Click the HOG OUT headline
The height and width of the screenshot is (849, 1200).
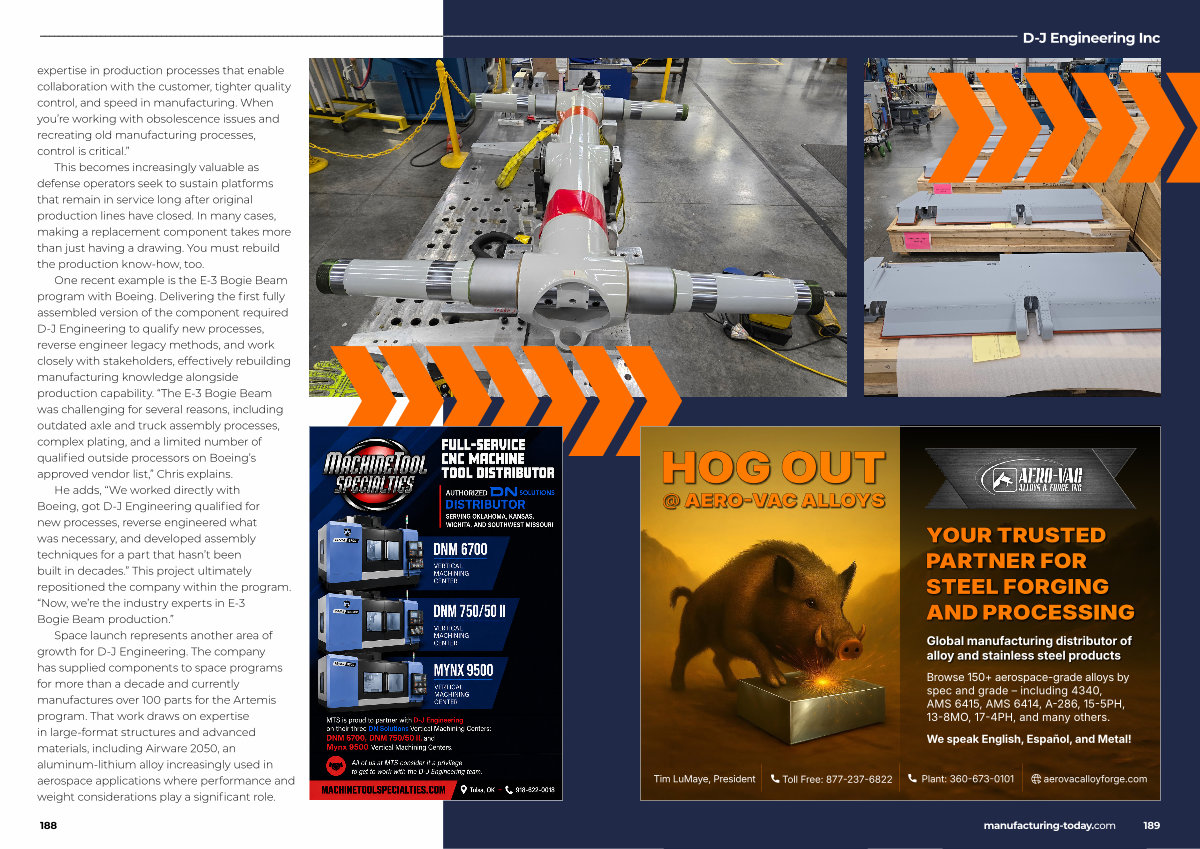(x=773, y=467)
